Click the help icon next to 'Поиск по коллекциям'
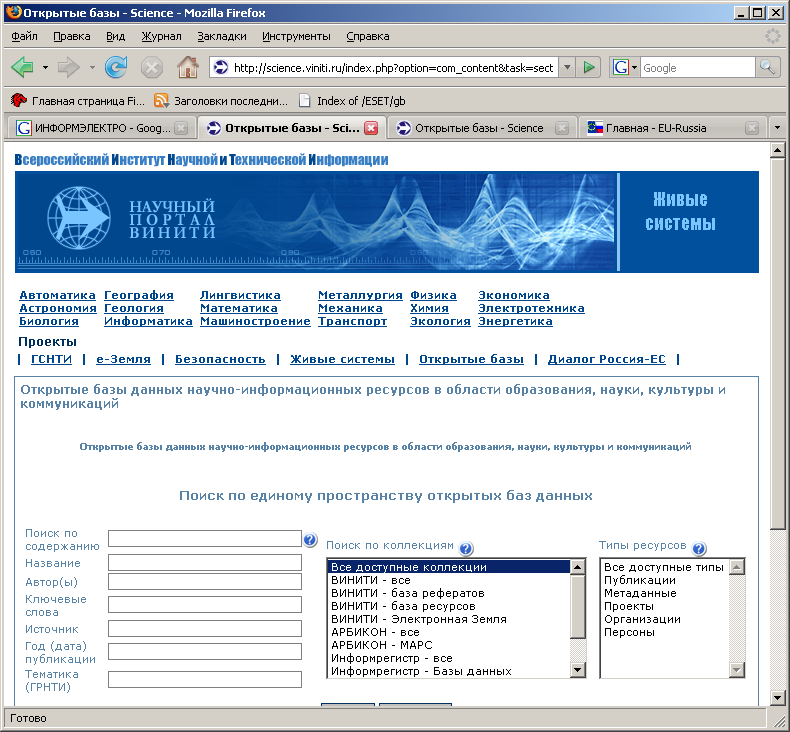 point(466,548)
